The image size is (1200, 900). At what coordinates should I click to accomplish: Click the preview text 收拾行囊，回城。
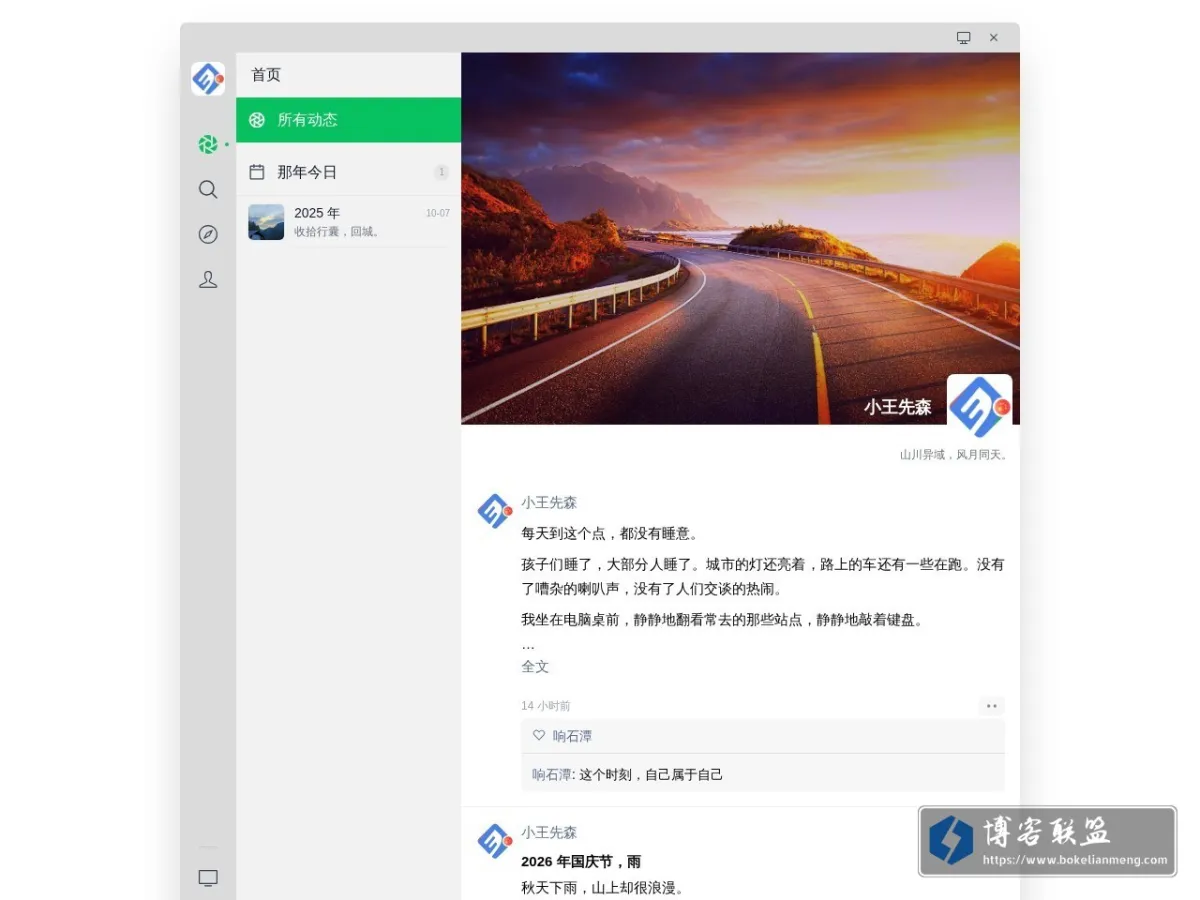pos(337,232)
